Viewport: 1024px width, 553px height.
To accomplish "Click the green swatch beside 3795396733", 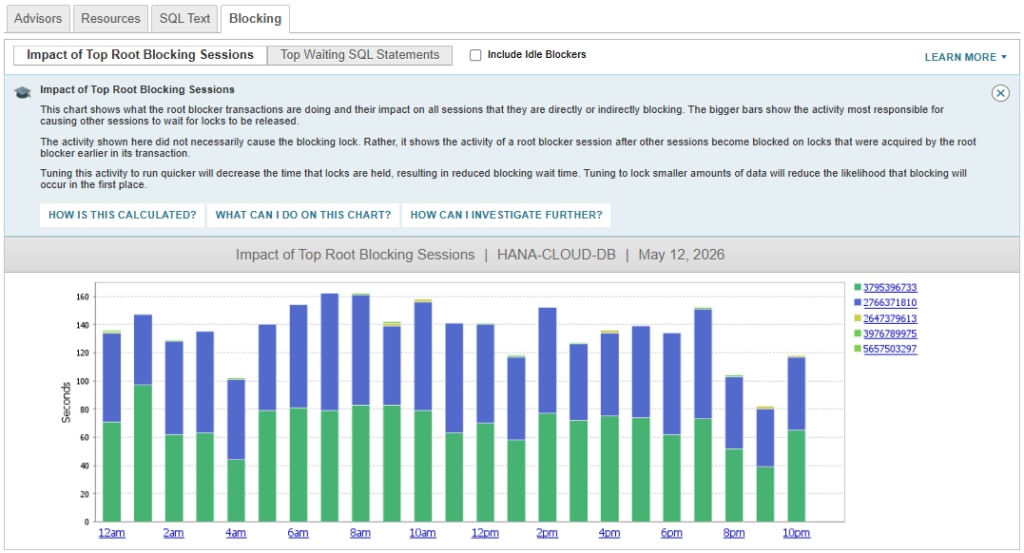I will (x=857, y=287).
